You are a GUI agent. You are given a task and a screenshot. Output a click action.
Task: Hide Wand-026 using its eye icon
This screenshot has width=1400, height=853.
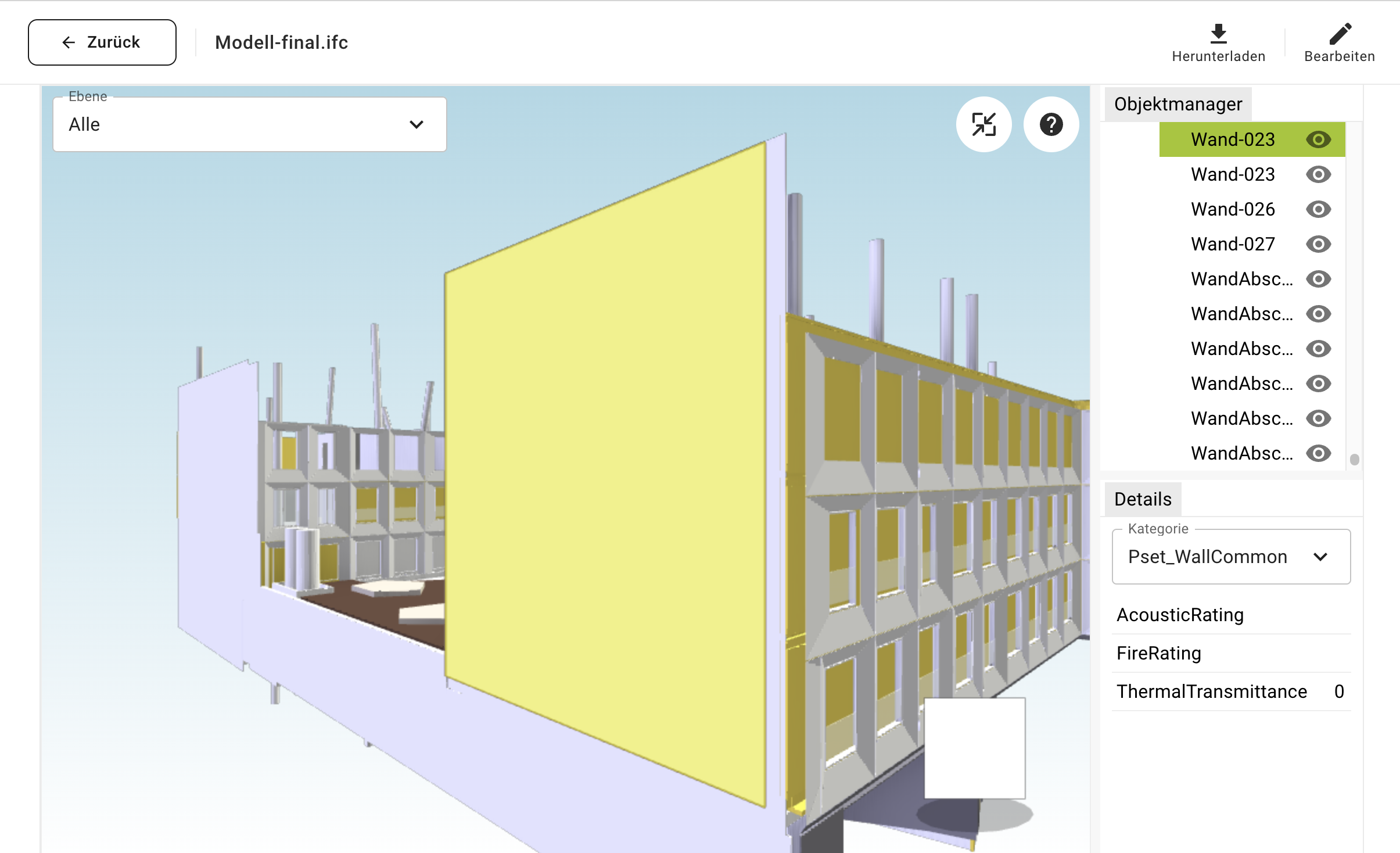pyautogui.click(x=1318, y=209)
